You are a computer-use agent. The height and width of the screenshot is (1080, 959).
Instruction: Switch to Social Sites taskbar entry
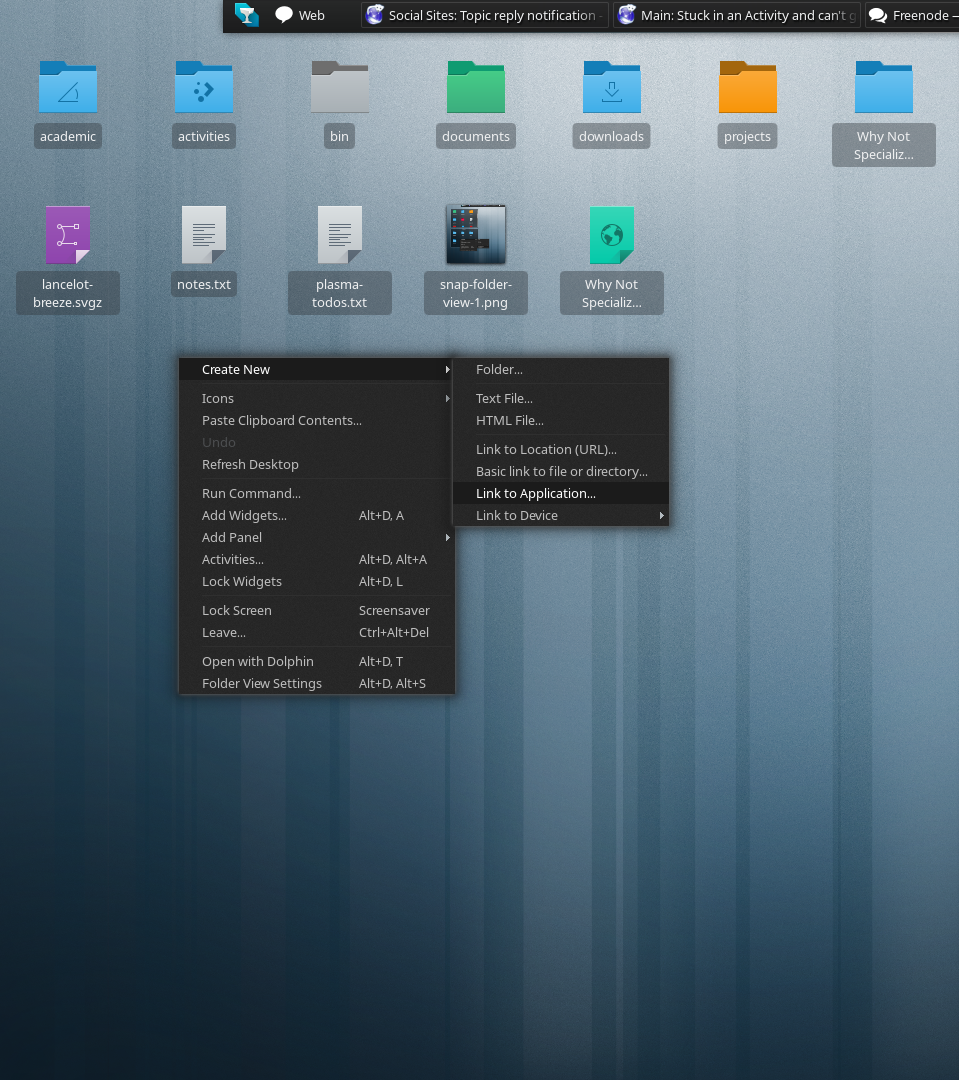coord(485,15)
